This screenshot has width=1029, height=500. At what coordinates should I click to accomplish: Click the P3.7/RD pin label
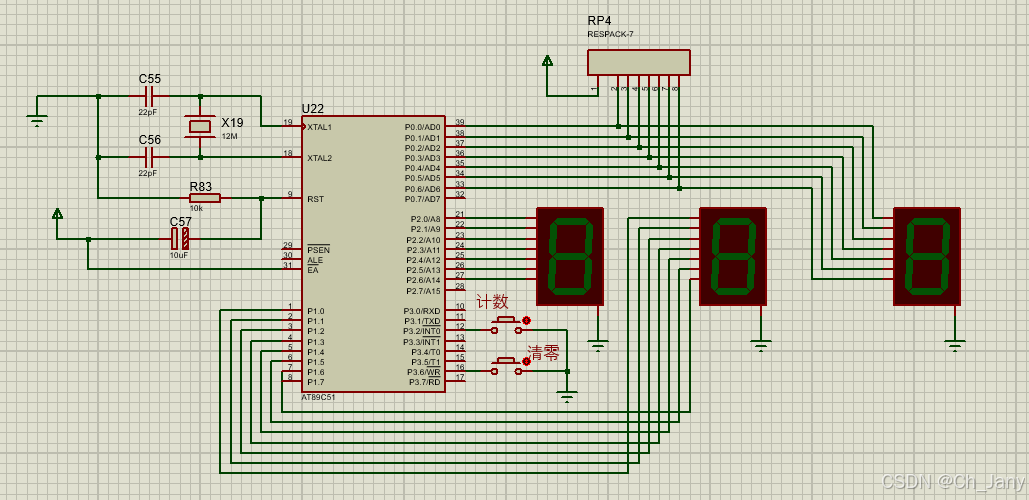[x=425, y=382]
